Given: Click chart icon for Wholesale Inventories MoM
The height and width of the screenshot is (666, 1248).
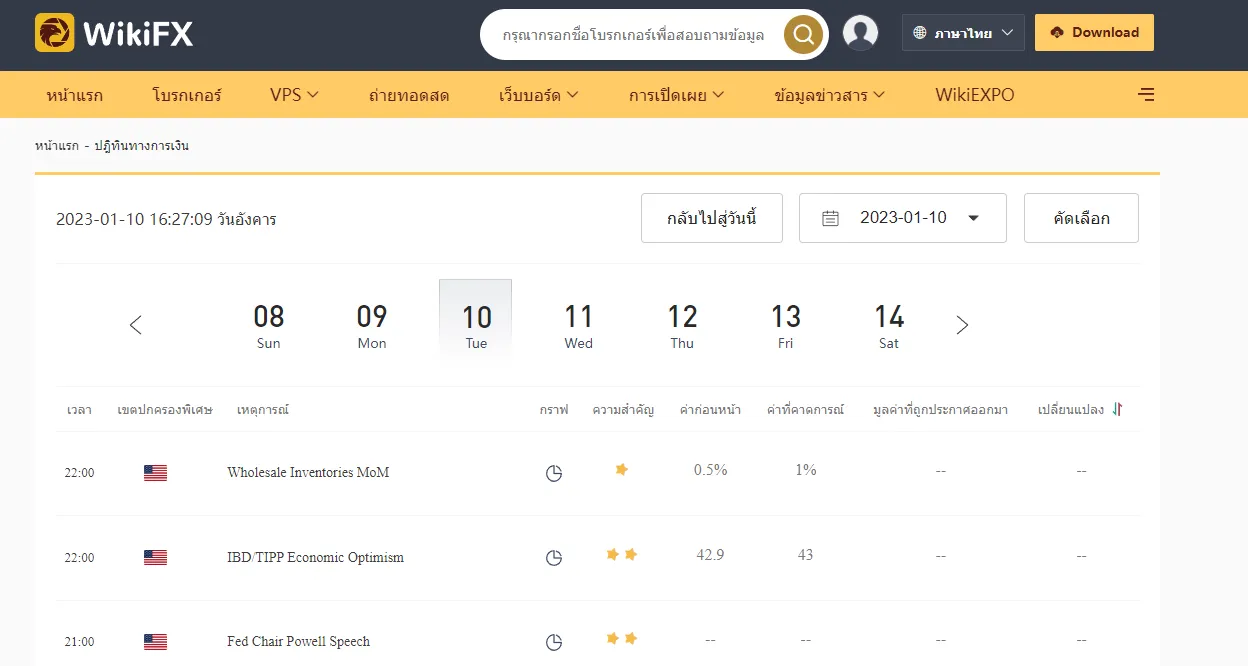Looking at the screenshot, I should [x=554, y=473].
